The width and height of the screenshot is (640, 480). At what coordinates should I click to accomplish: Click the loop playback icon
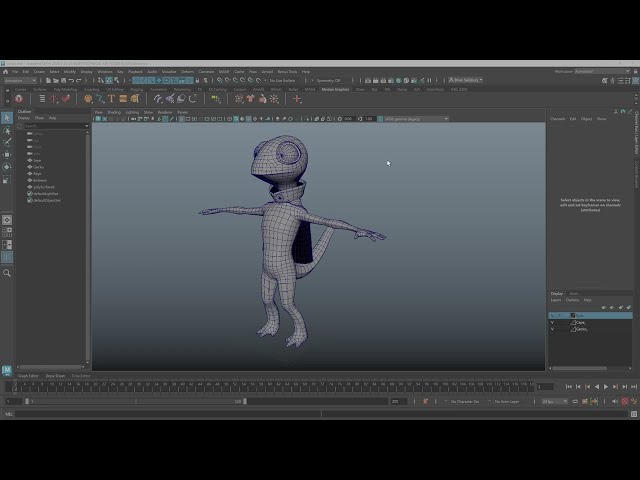[575, 402]
